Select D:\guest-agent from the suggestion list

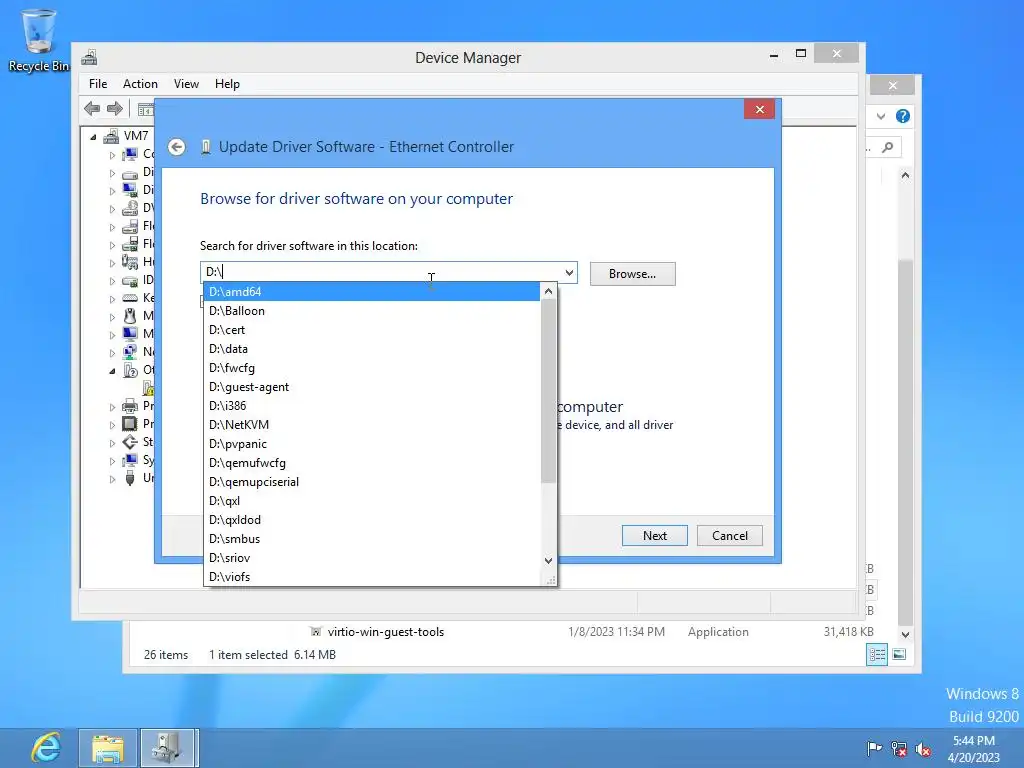coord(372,387)
